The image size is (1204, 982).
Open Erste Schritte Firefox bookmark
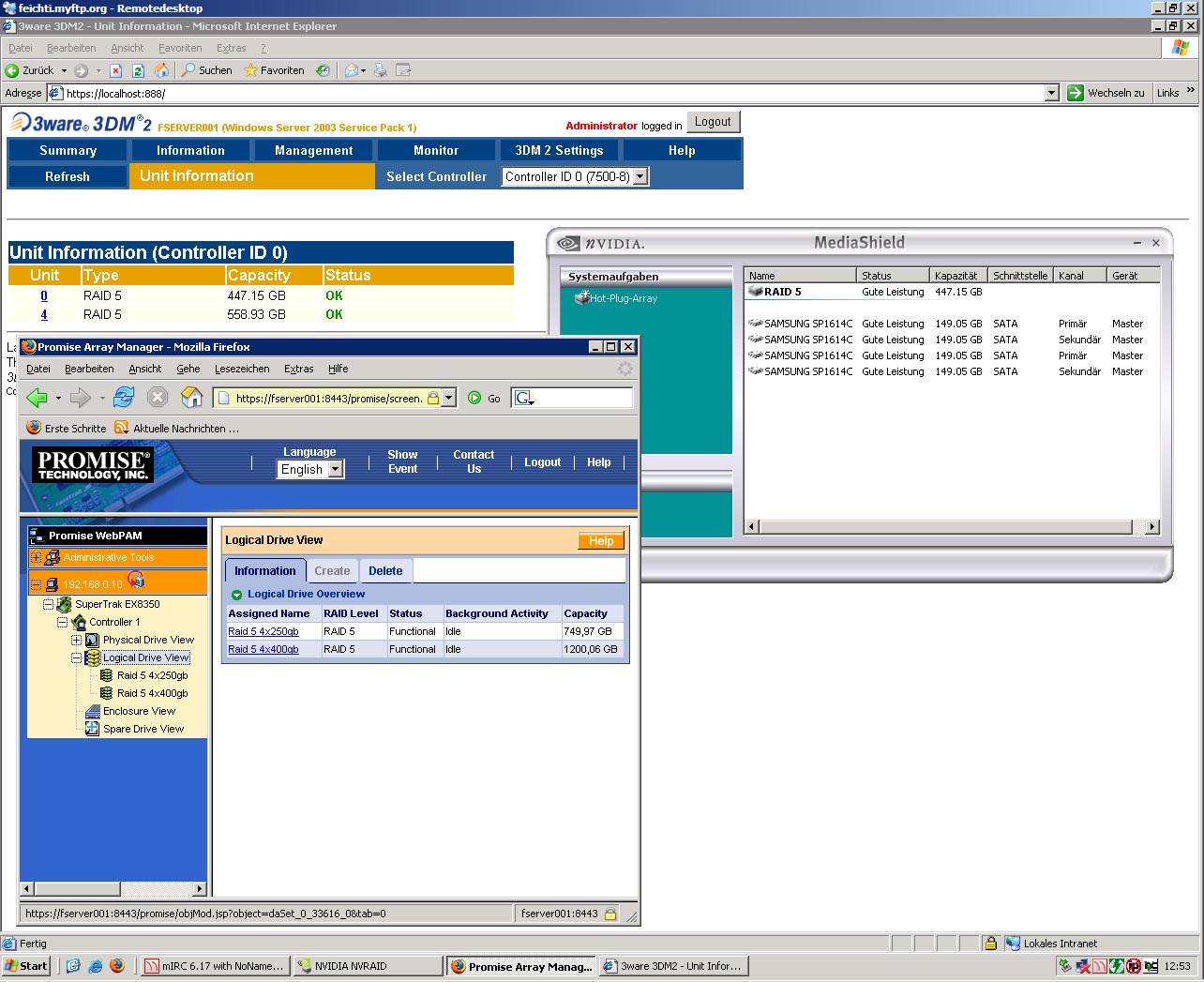67,429
